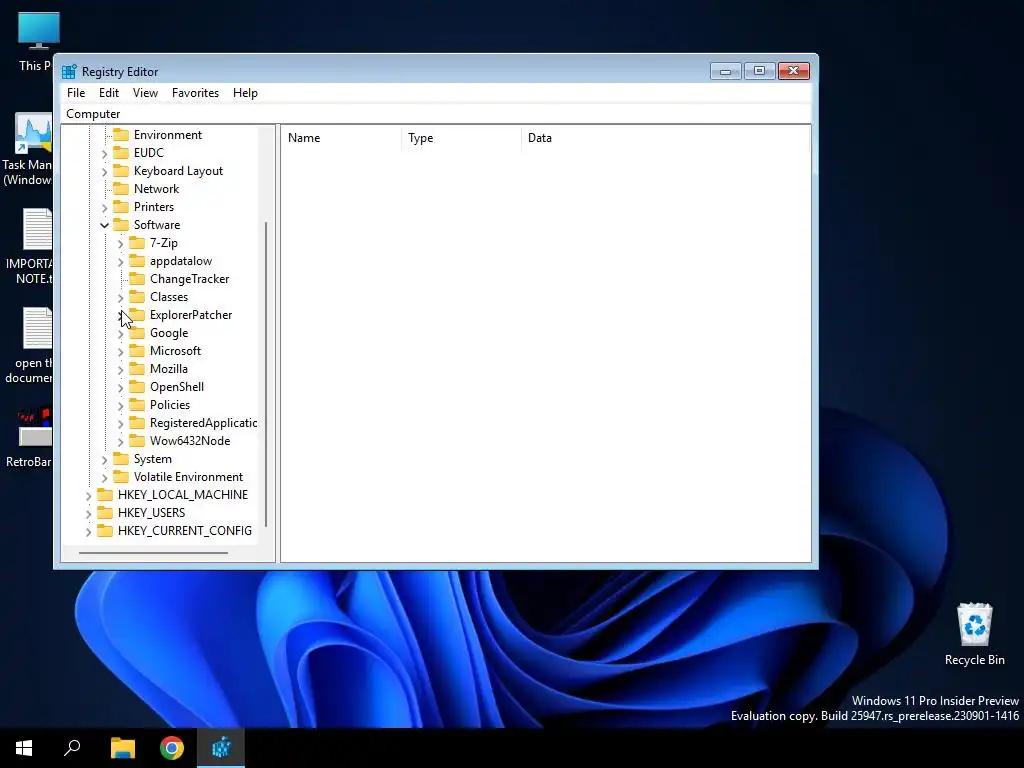1024x768 pixels.
Task: Open the Favorites menu
Action: coord(195,93)
